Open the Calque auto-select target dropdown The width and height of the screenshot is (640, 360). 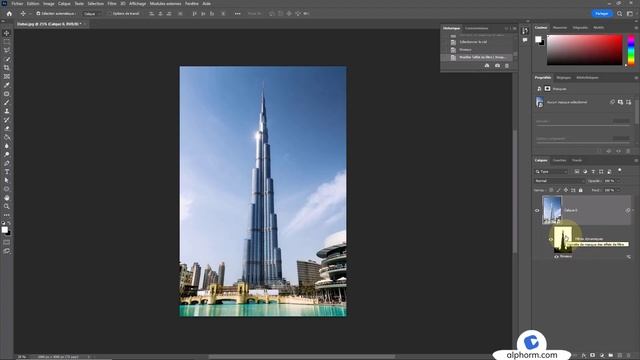tap(92, 13)
